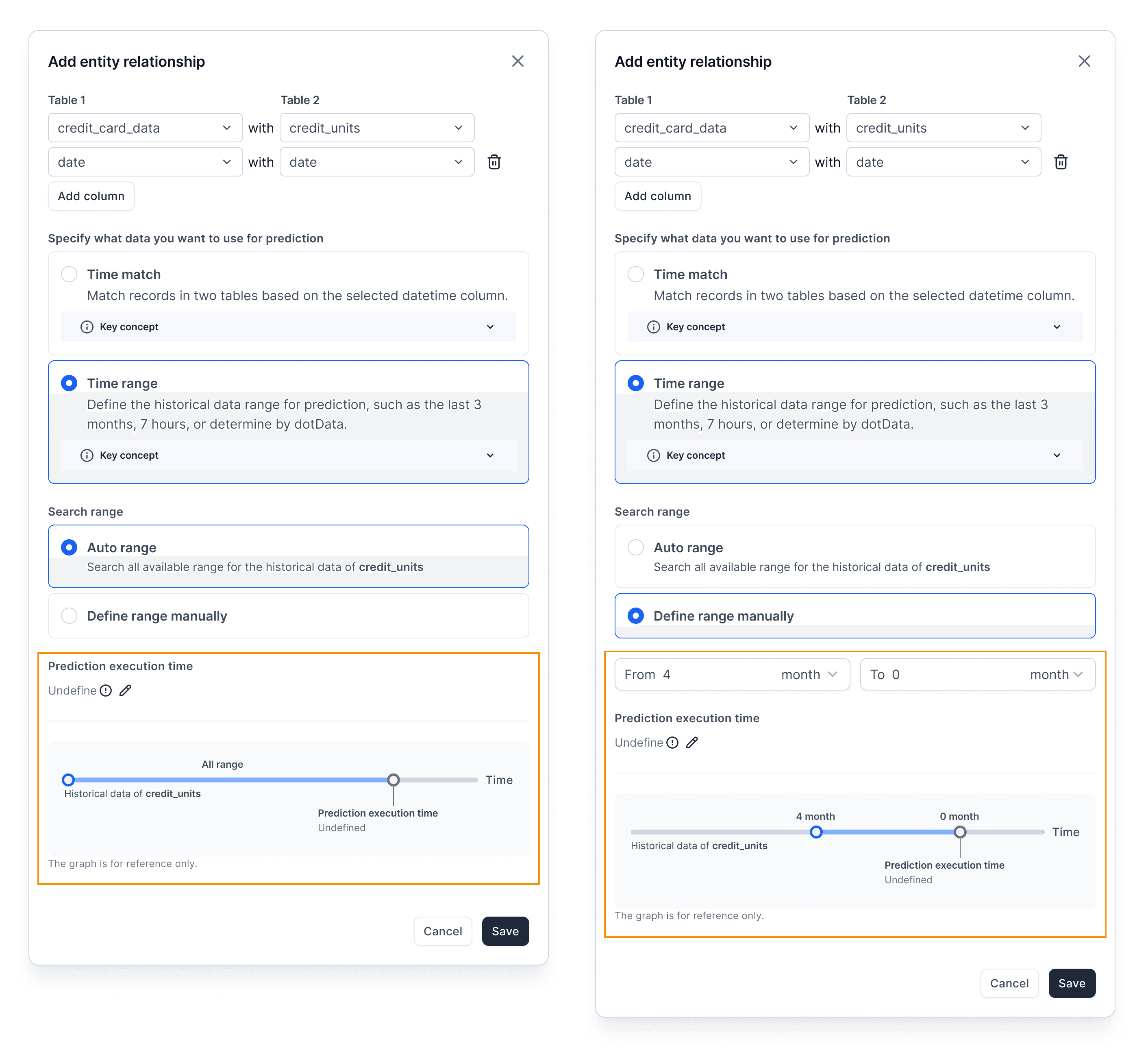Open credit_card_data Table 1 dropdown, left dialog
This screenshot has width=1148, height=1050.
145,128
